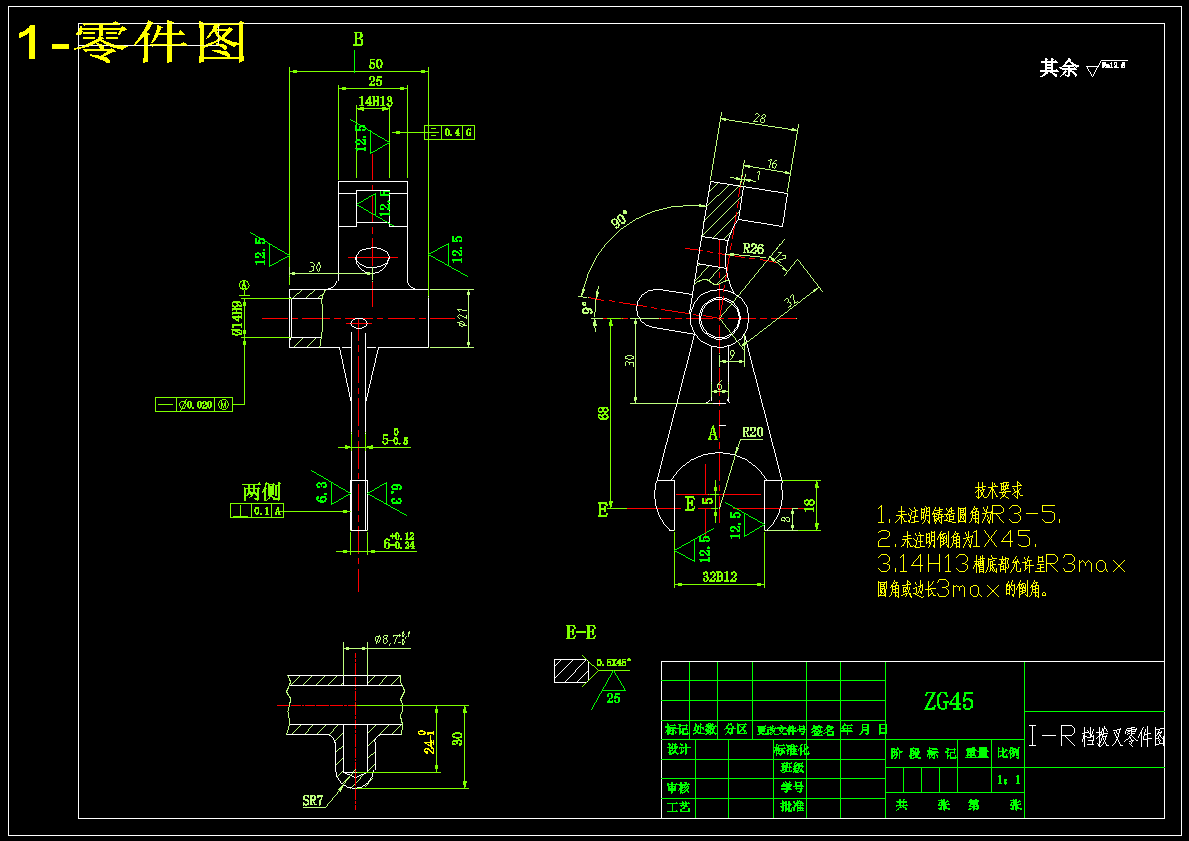
Task: Select the "批准" cell
Action: [x=792, y=806]
